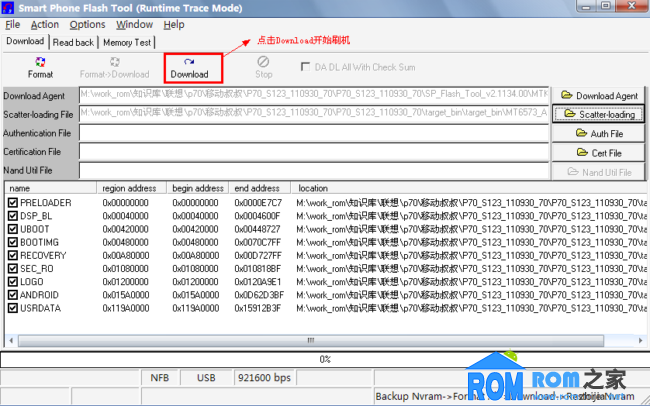This screenshot has height=406, width=650.
Task: Open the Options menu
Action: click(x=87, y=25)
